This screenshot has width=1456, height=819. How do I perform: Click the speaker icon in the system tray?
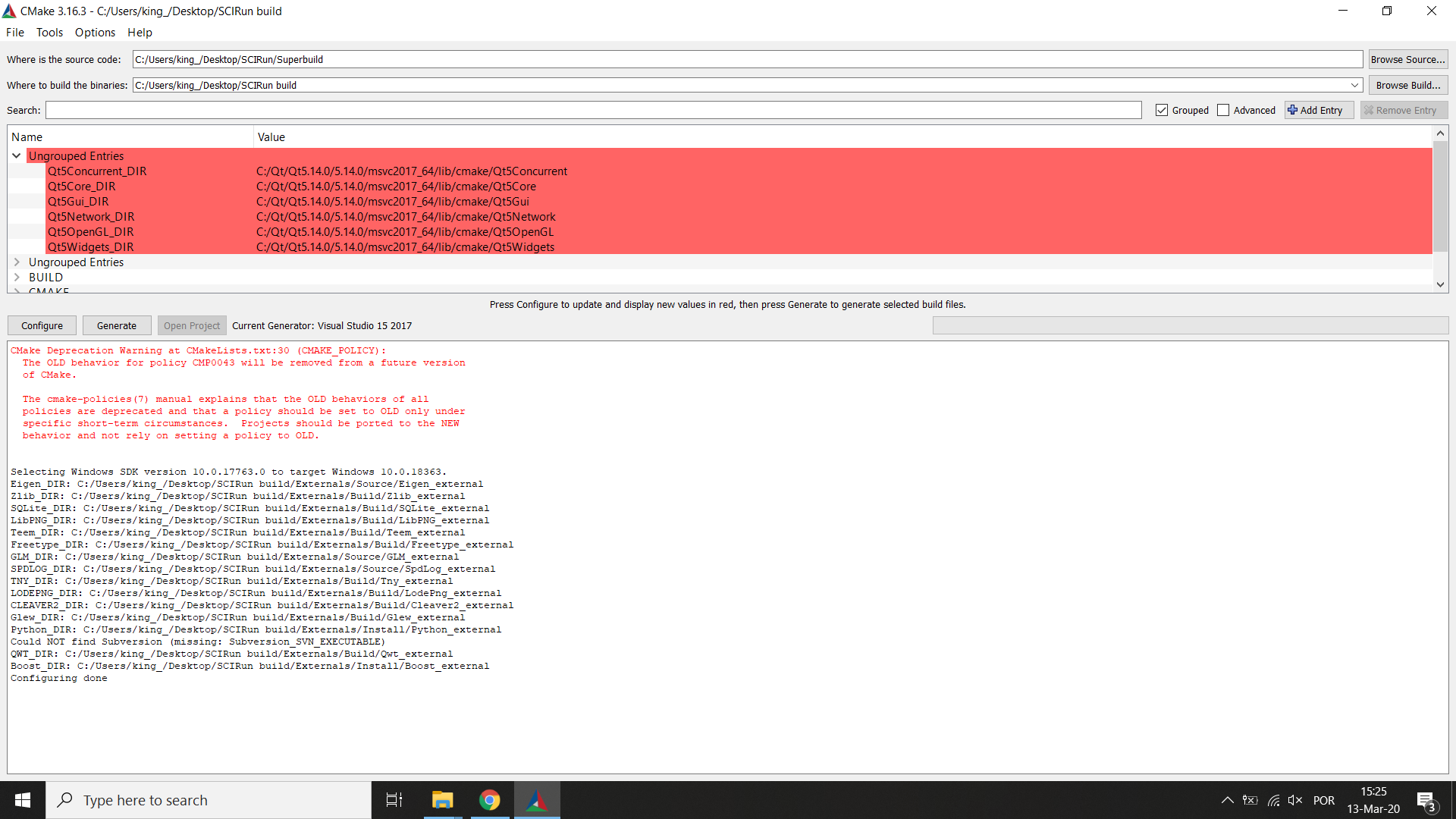click(x=1295, y=799)
